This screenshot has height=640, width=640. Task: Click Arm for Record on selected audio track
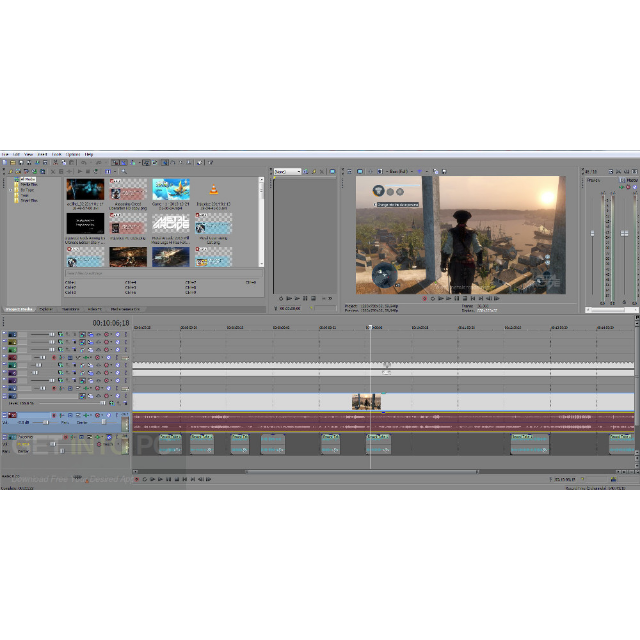[54, 416]
